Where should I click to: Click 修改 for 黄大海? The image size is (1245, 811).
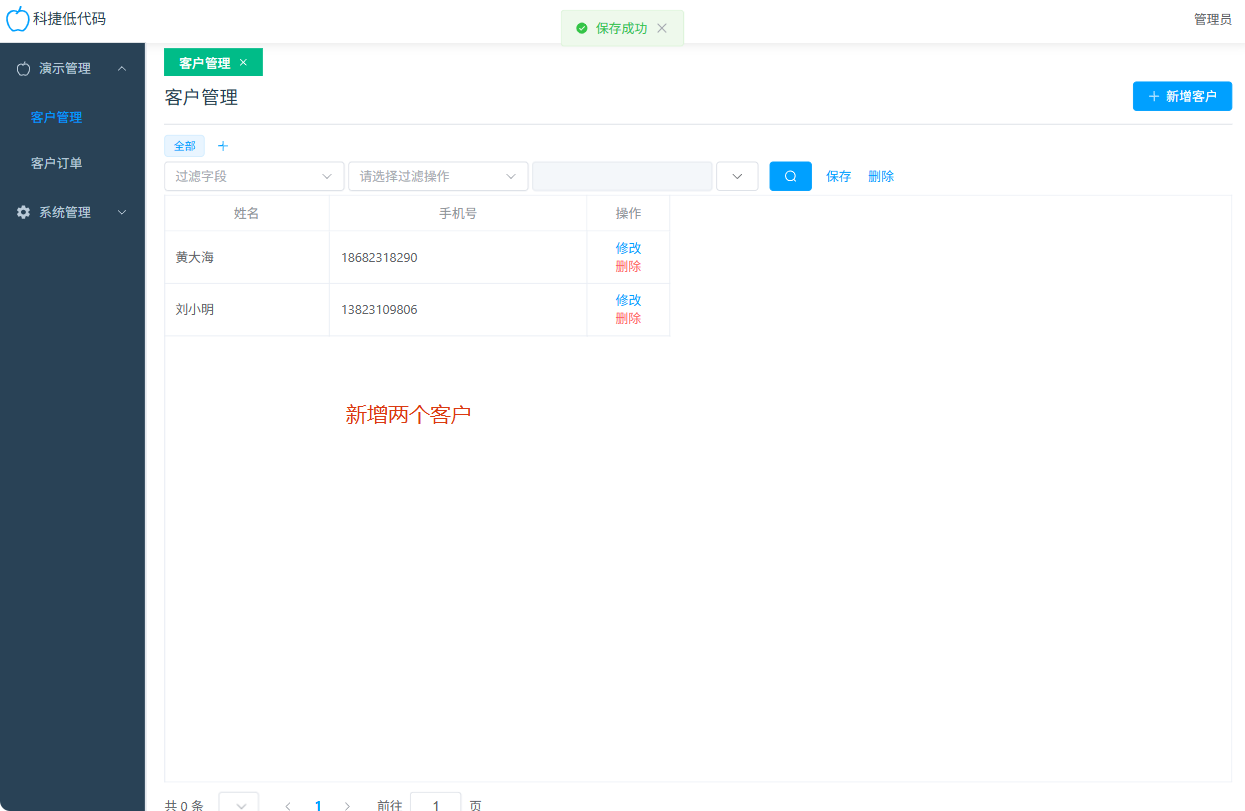[628, 248]
